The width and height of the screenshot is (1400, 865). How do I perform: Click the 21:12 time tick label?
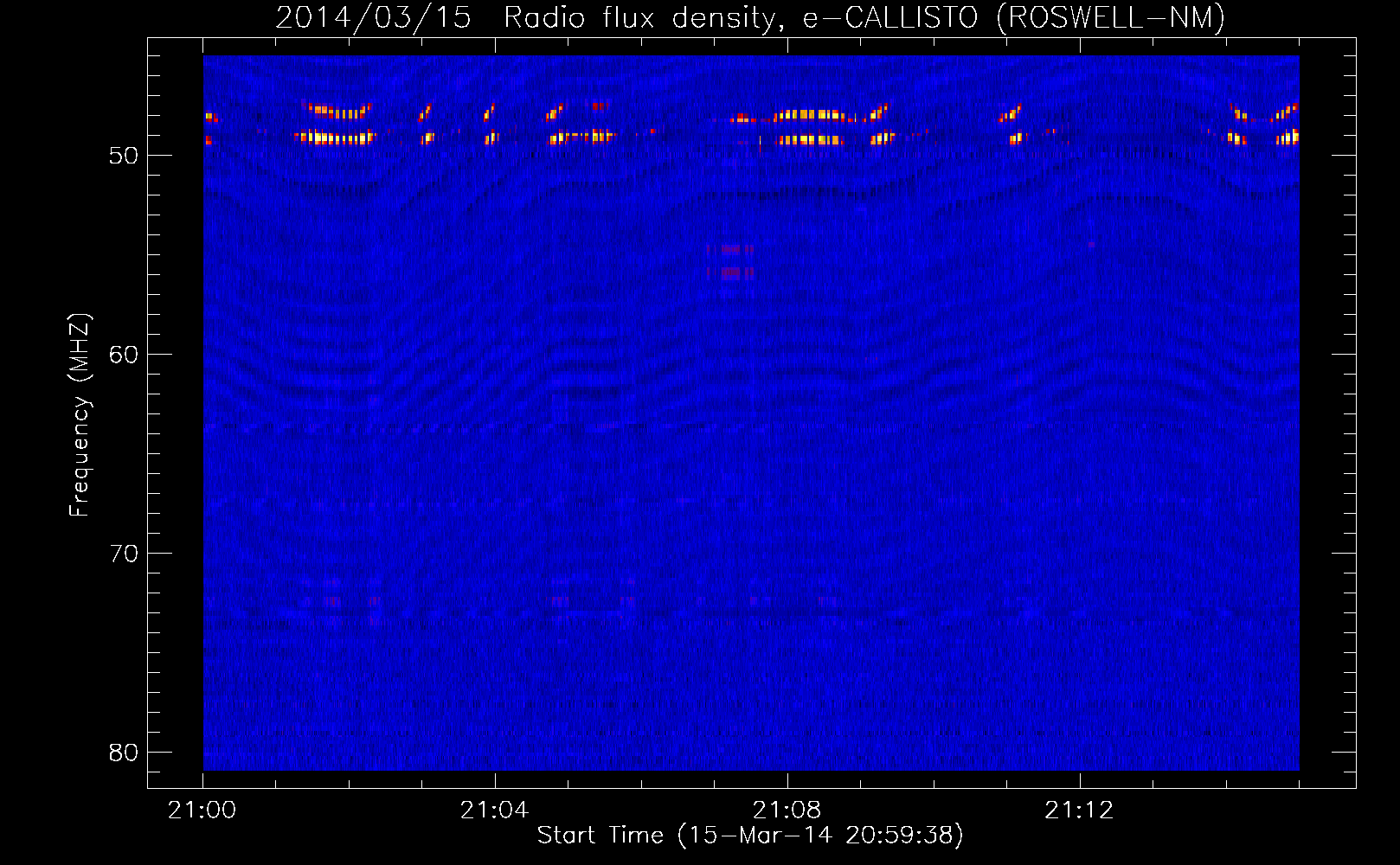click(1079, 811)
